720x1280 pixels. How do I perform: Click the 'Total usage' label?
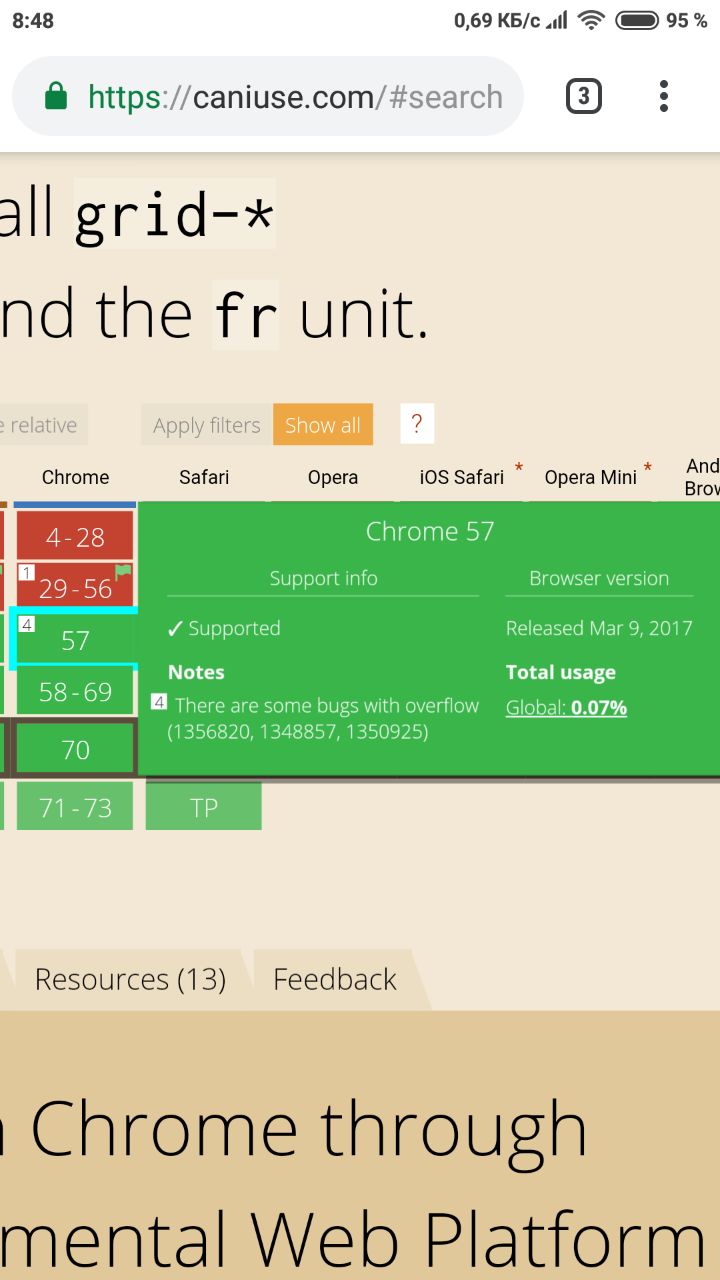pyautogui.click(x=560, y=672)
